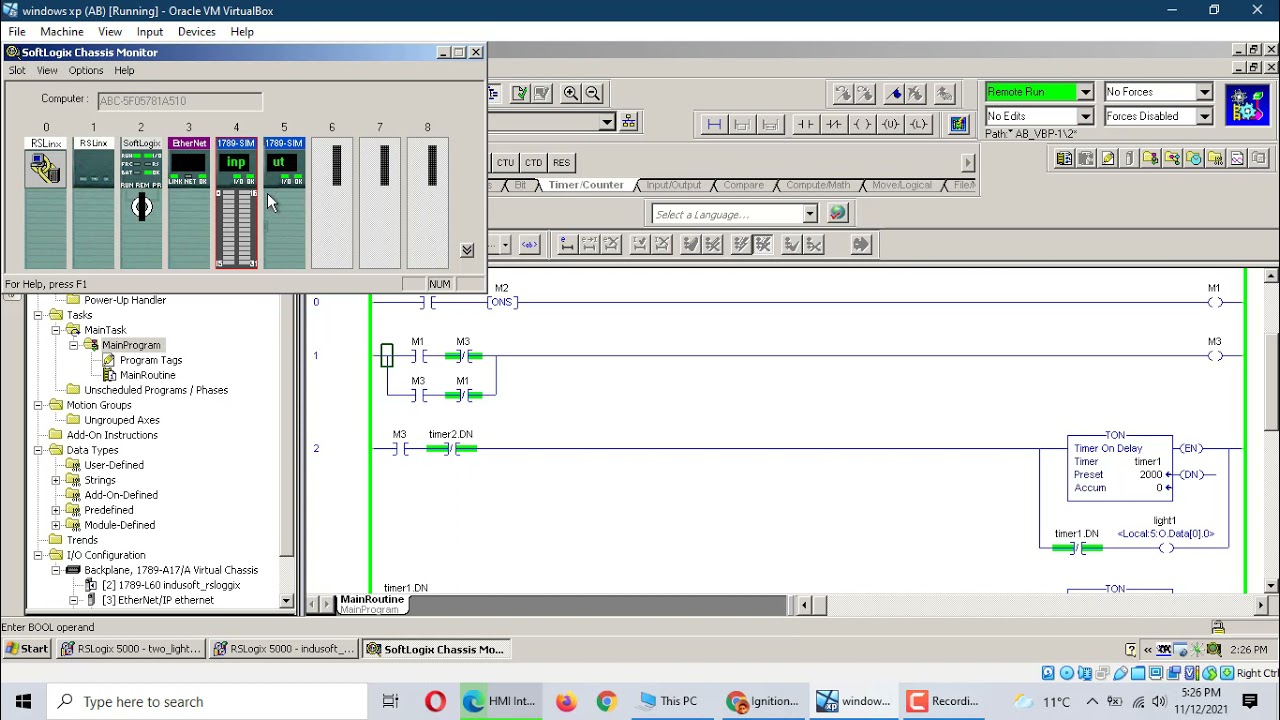Toggle the SoftLogix controller key switch
Screen dimensions: 1280x720
(x=141, y=207)
